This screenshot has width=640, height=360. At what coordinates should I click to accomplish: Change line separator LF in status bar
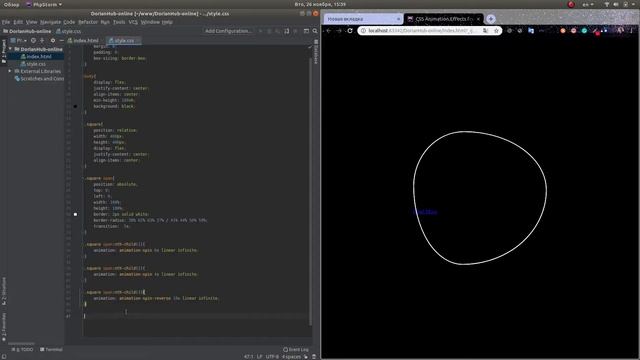coord(259,356)
